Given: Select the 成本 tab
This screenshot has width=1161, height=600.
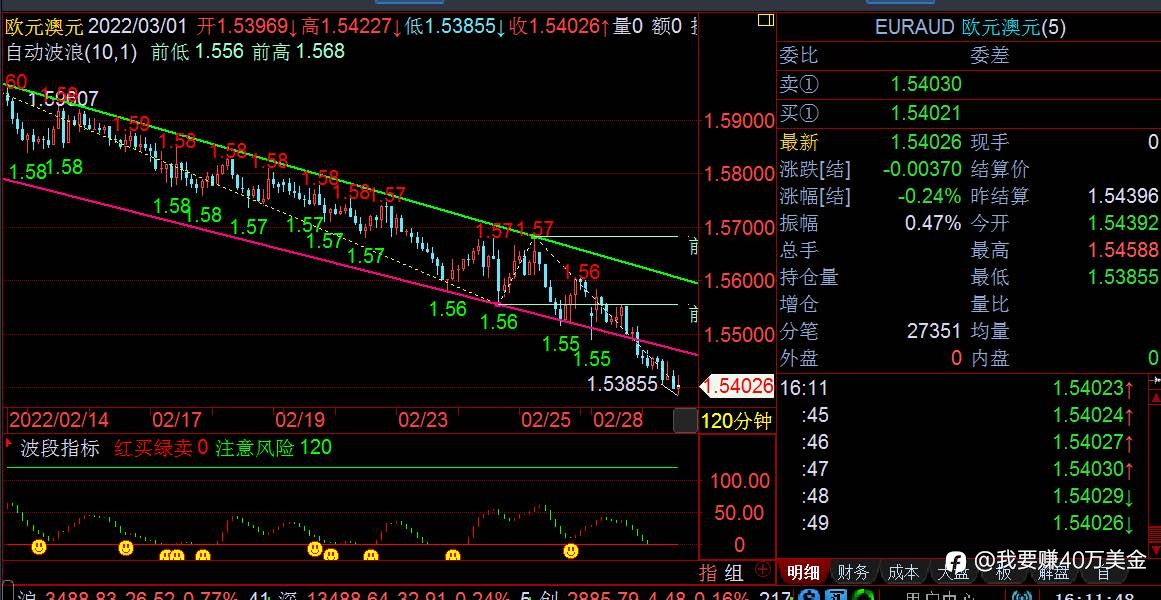Looking at the screenshot, I should [x=901, y=572].
